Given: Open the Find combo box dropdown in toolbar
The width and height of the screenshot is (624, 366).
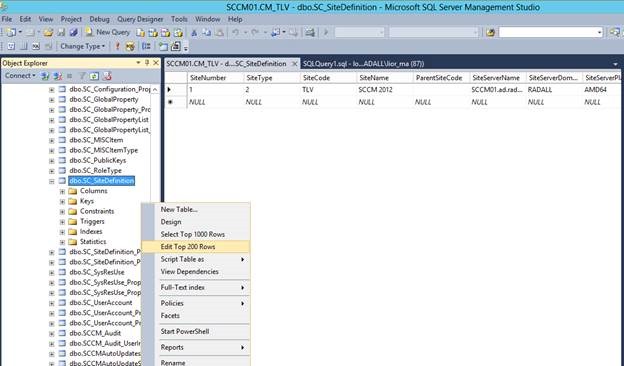Looking at the screenshot, I should [x=599, y=33].
